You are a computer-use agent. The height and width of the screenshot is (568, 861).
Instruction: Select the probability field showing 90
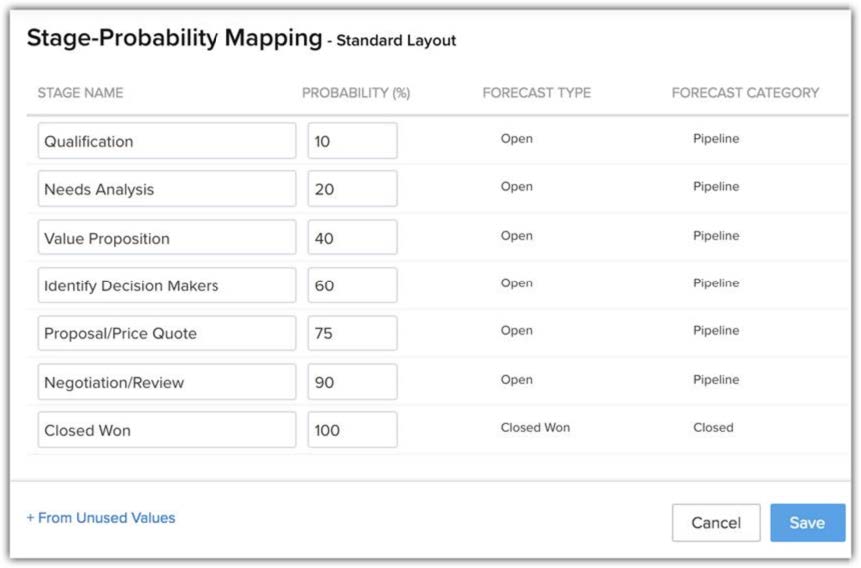(x=352, y=382)
